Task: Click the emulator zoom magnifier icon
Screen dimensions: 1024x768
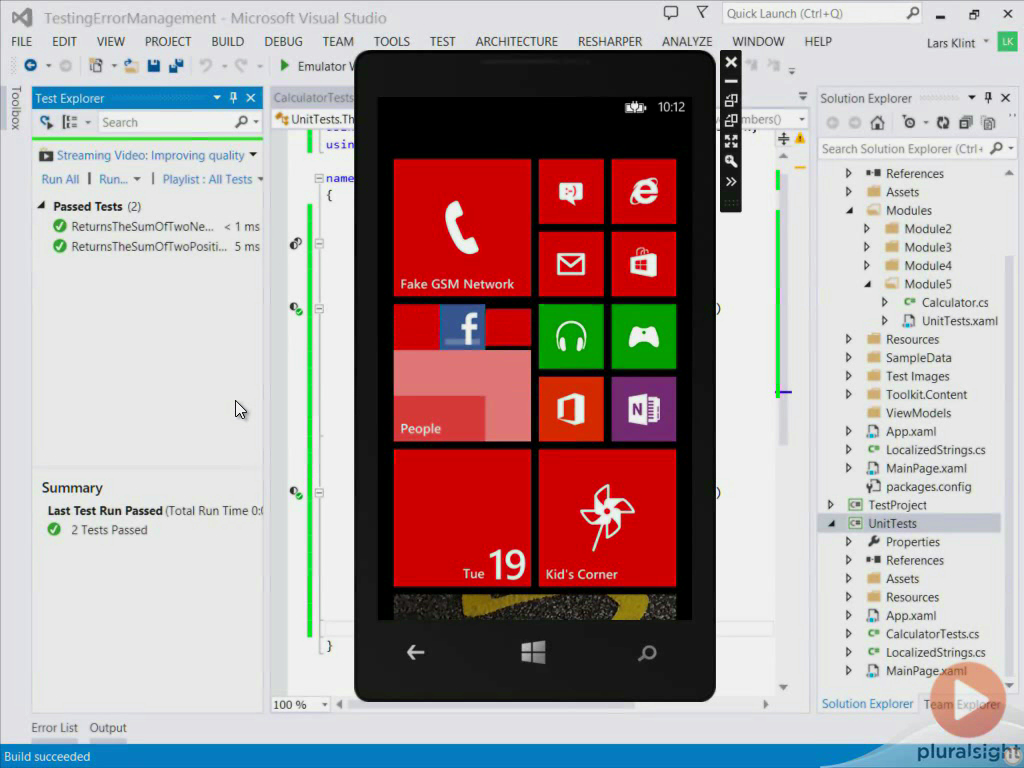Action: [x=731, y=161]
